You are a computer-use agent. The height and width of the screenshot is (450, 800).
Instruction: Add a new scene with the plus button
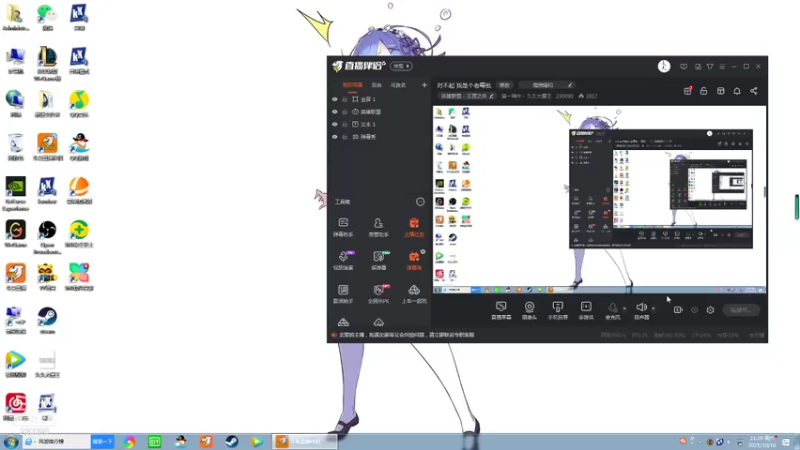tap(424, 85)
